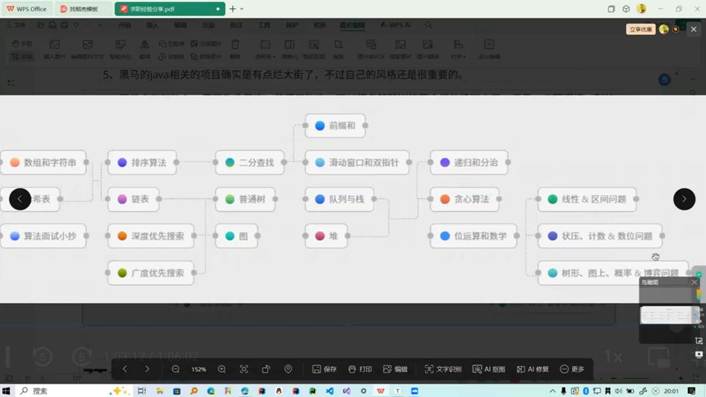Open the AI 修复 repair tool
Screen dimensions: 706x397
[x=532, y=369]
